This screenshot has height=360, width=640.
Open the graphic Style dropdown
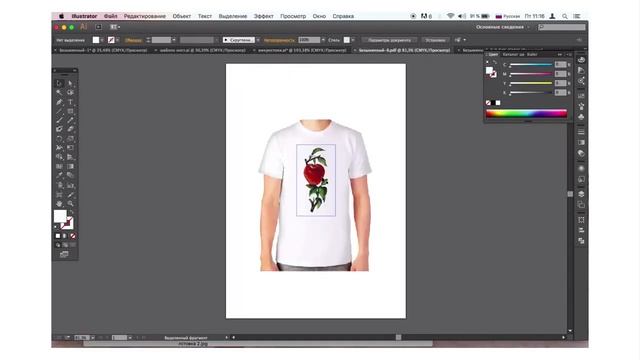pyautogui.click(x=353, y=40)
